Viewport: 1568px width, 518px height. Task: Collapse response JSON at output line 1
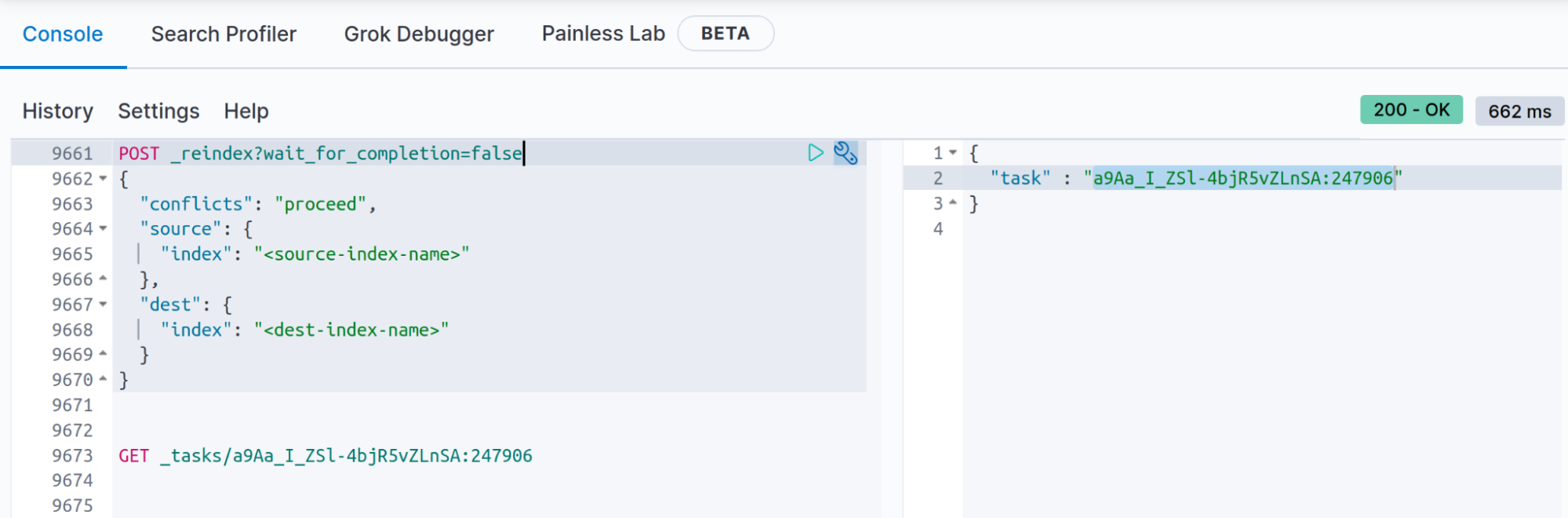click(x=953, y=153)
